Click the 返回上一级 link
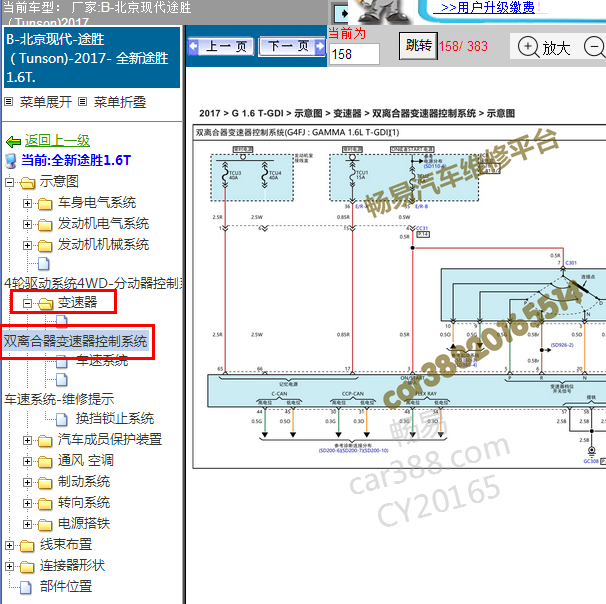 pos(57,141)
